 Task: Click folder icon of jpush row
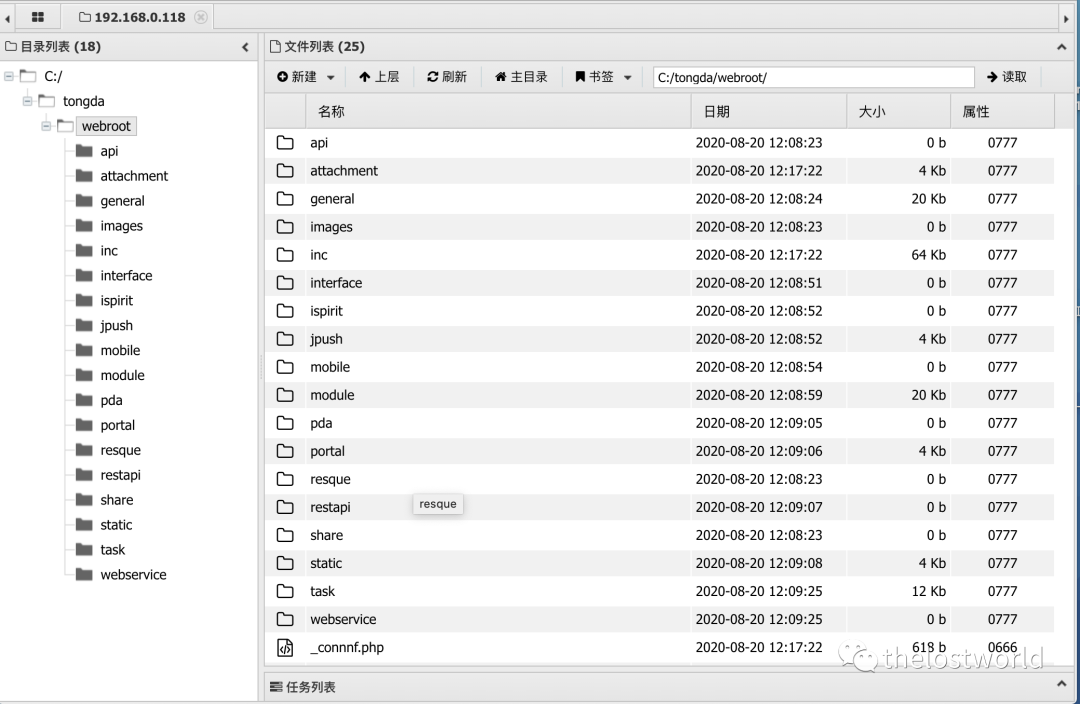point(285,339)
